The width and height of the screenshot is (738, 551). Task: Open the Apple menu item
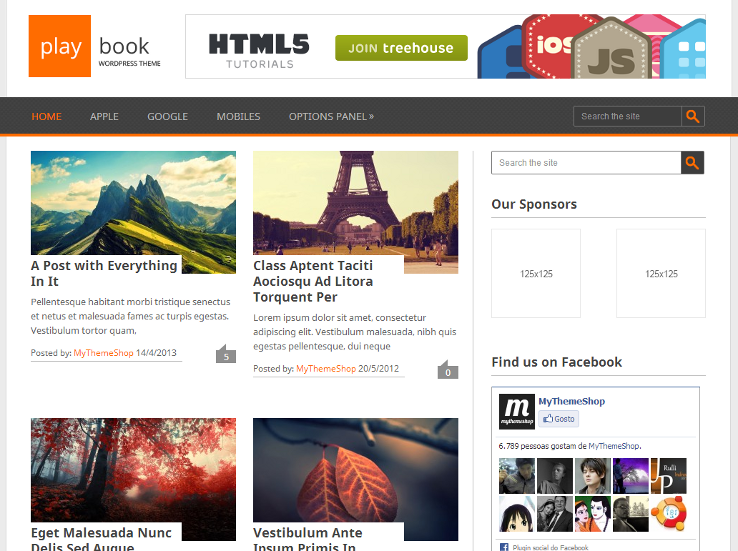(104, 116)
